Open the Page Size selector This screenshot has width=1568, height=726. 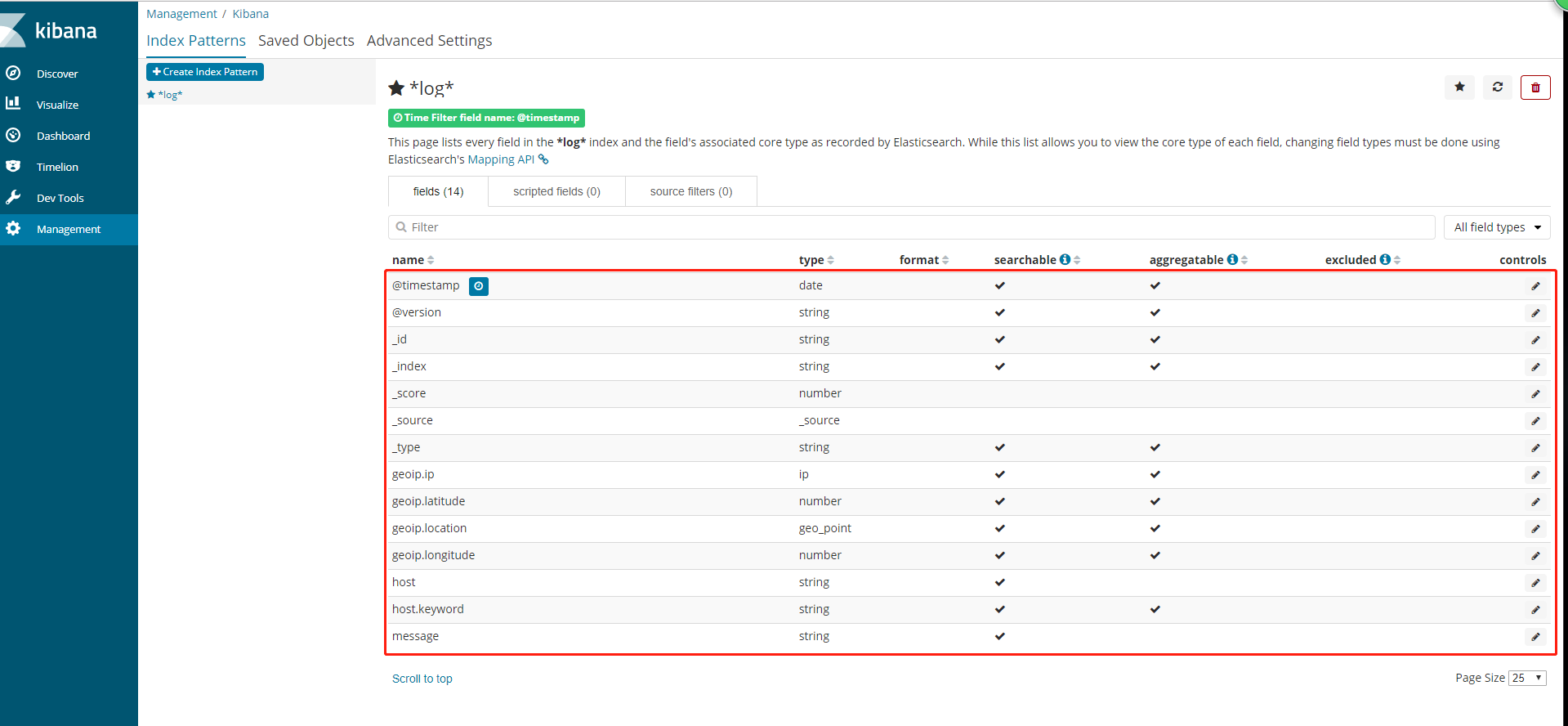point(1526,678)
